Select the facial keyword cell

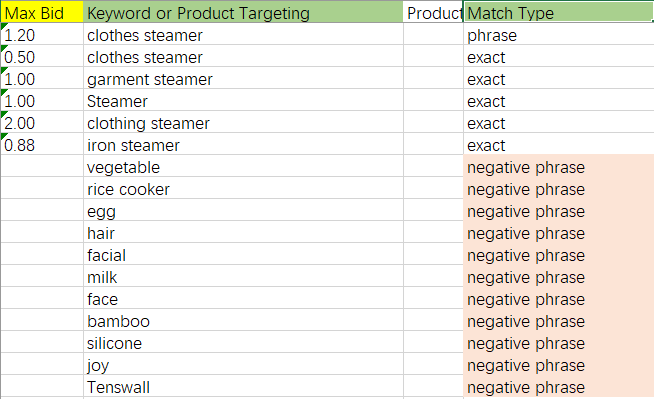pyautogui.click(x=243, y=255)
